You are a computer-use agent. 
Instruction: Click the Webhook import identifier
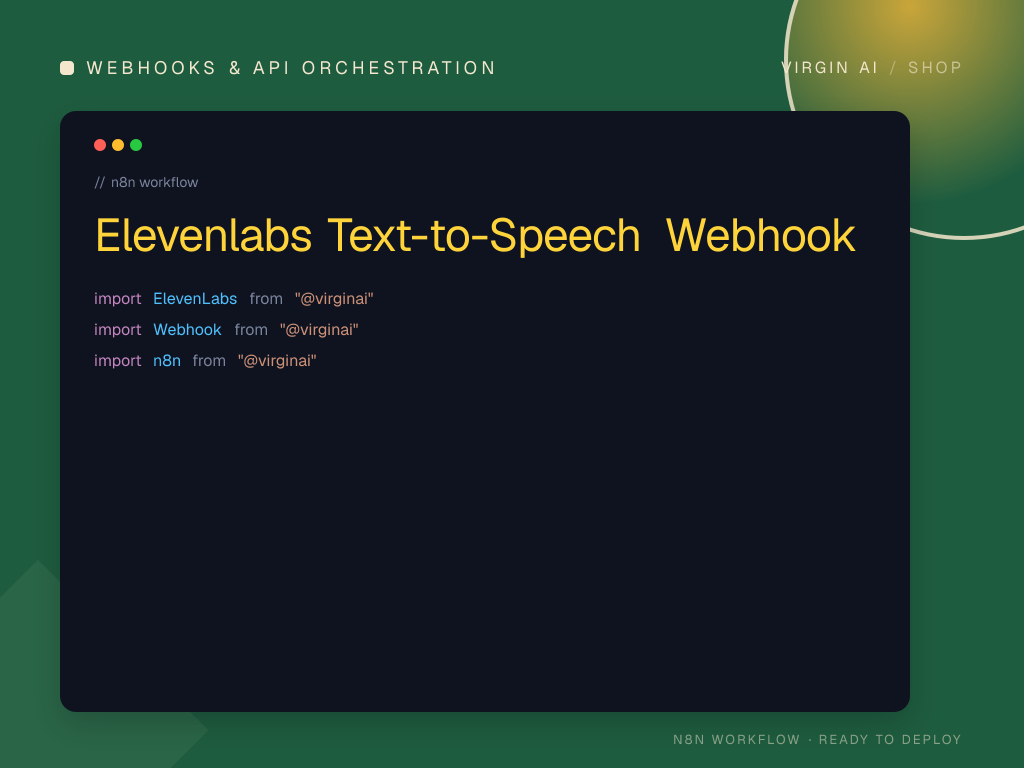[187, 330]
